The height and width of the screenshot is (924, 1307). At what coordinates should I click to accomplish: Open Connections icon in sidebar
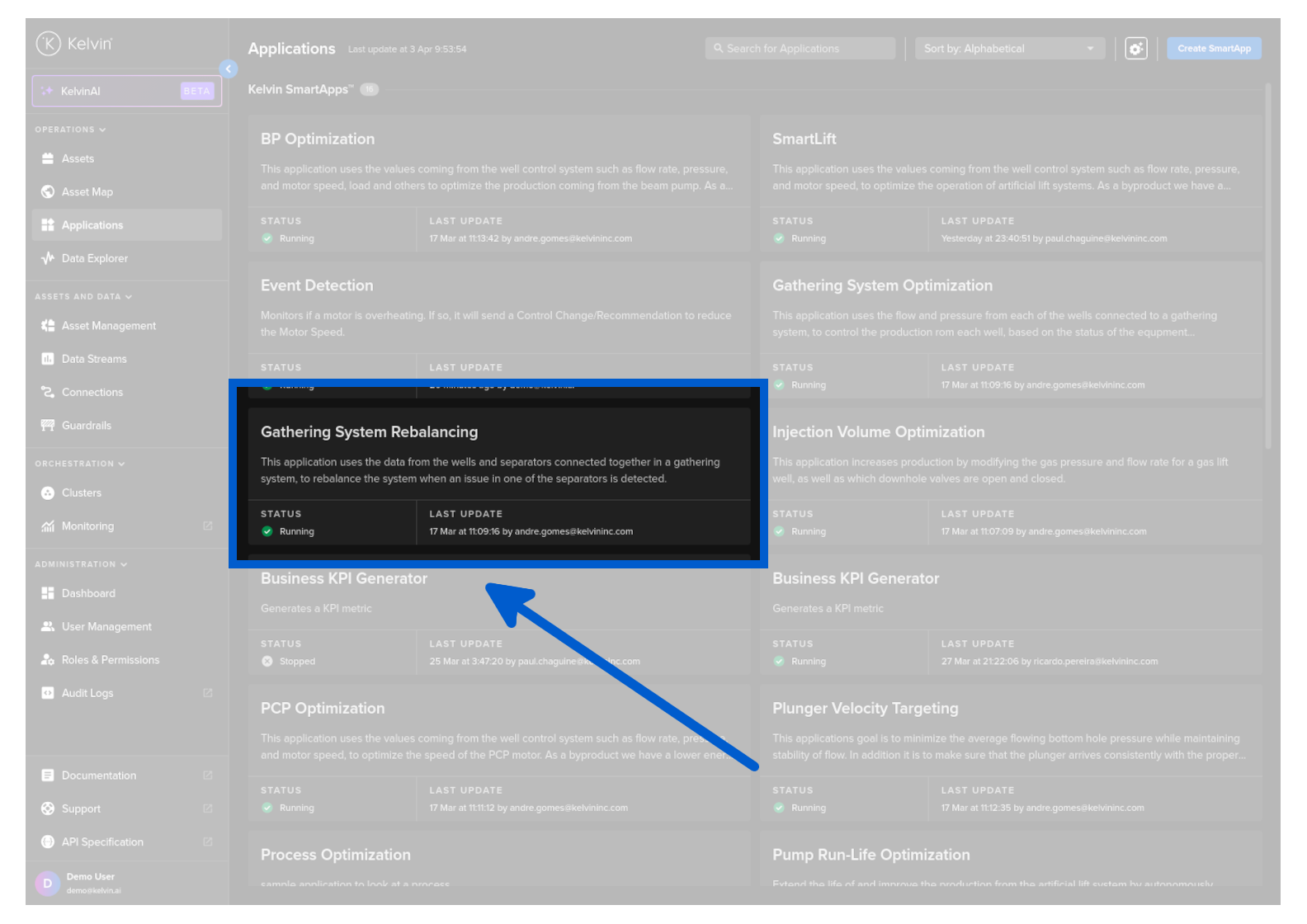(48, 392)
